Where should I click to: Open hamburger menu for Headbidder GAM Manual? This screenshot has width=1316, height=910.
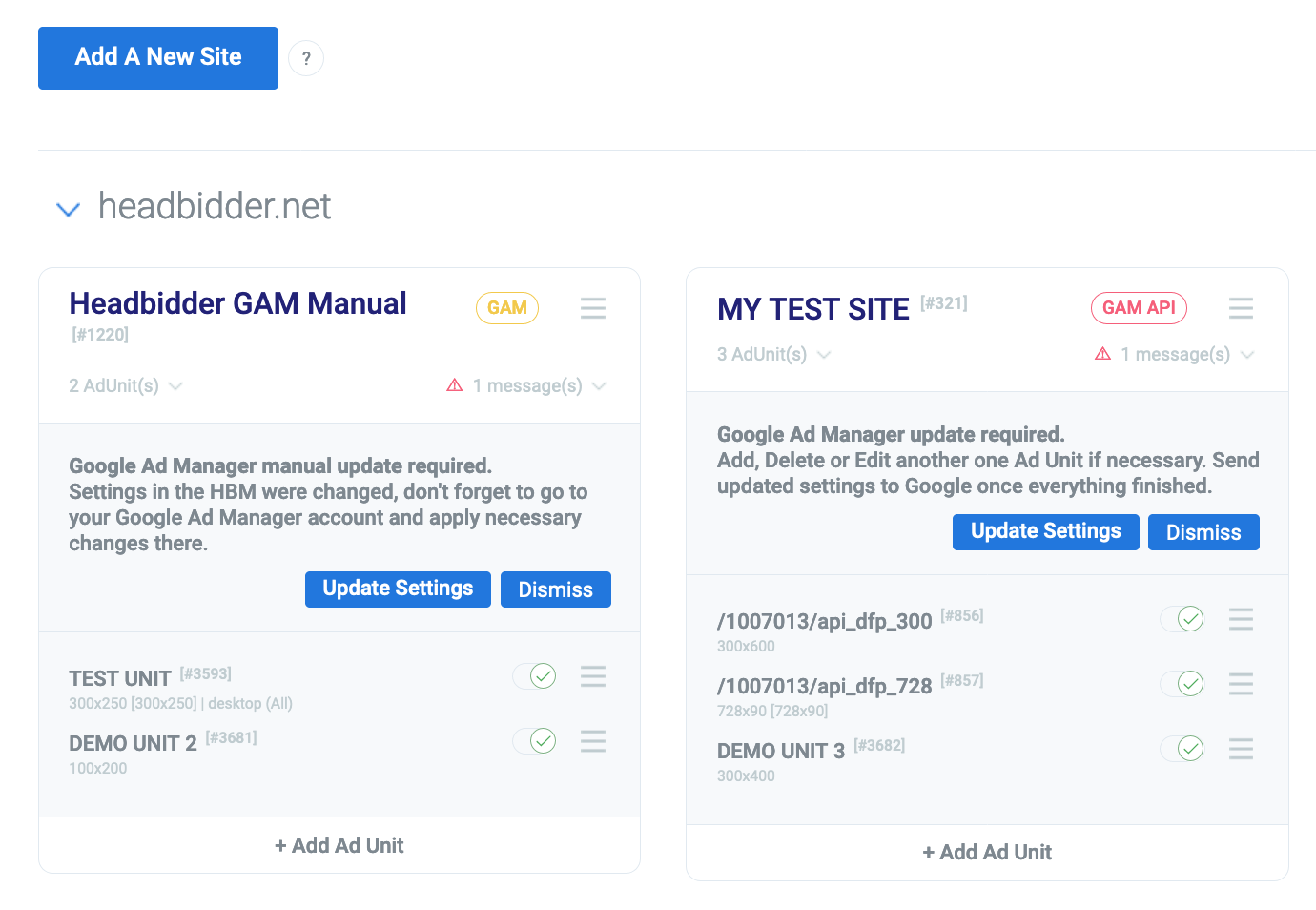pos(592,308)
